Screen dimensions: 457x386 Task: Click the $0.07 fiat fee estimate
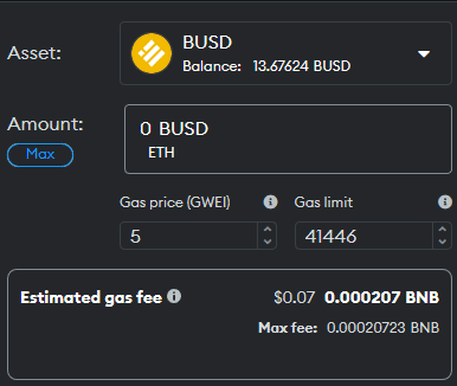[294, 297]
